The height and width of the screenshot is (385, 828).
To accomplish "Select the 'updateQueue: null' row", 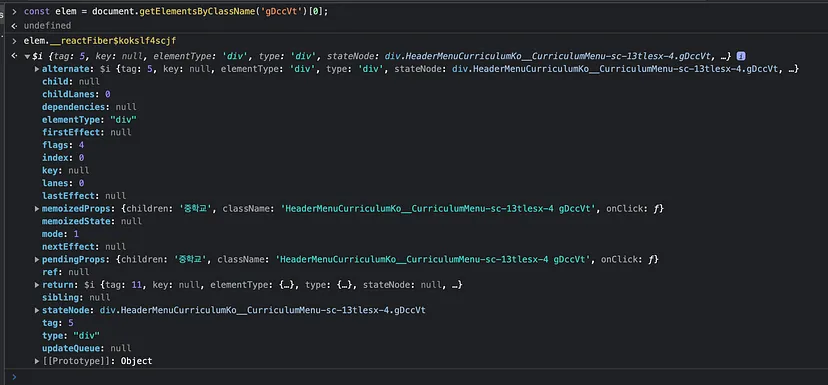I will tap(87, 349).
